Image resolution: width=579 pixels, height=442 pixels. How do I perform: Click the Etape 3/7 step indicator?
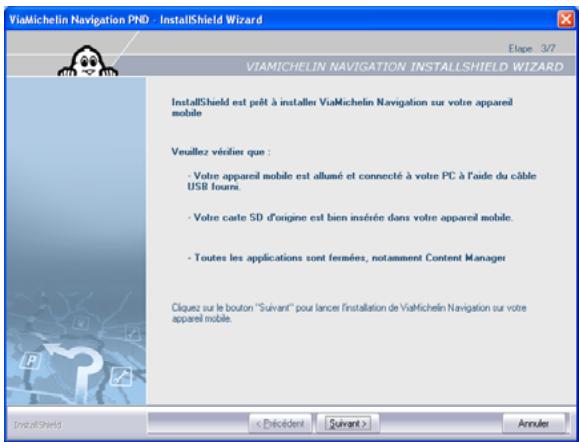coord(531,48)
